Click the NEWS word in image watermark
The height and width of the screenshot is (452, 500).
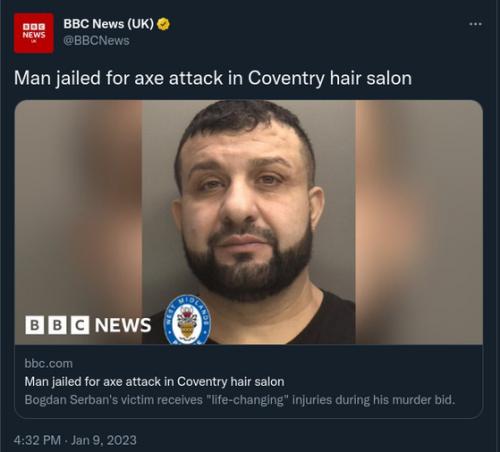tap(123, 325)
